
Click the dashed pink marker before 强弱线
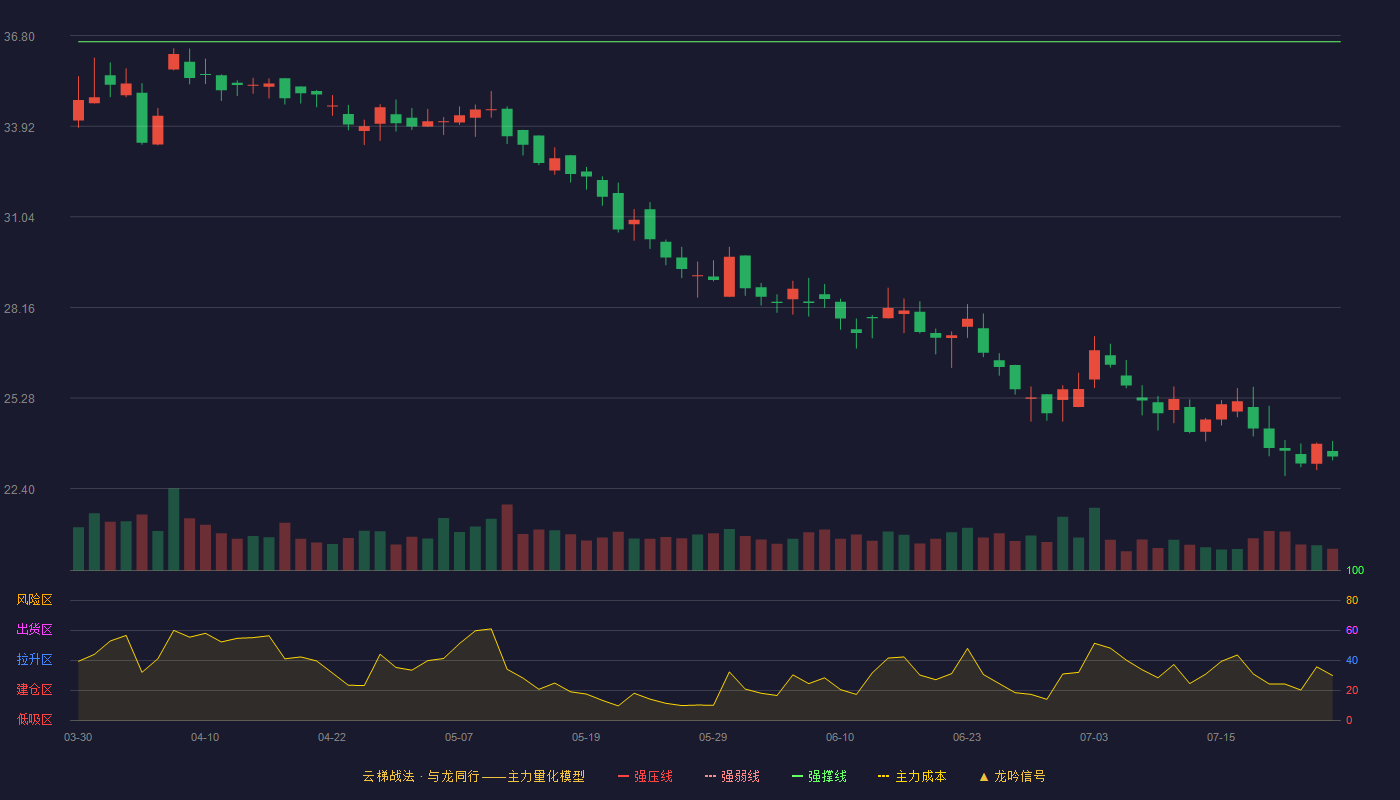pyautogui.click(x=710, y=776)
